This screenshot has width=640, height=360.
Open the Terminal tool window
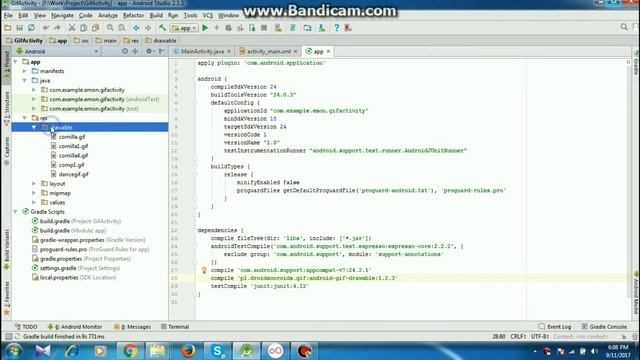[x=175, y=327]
